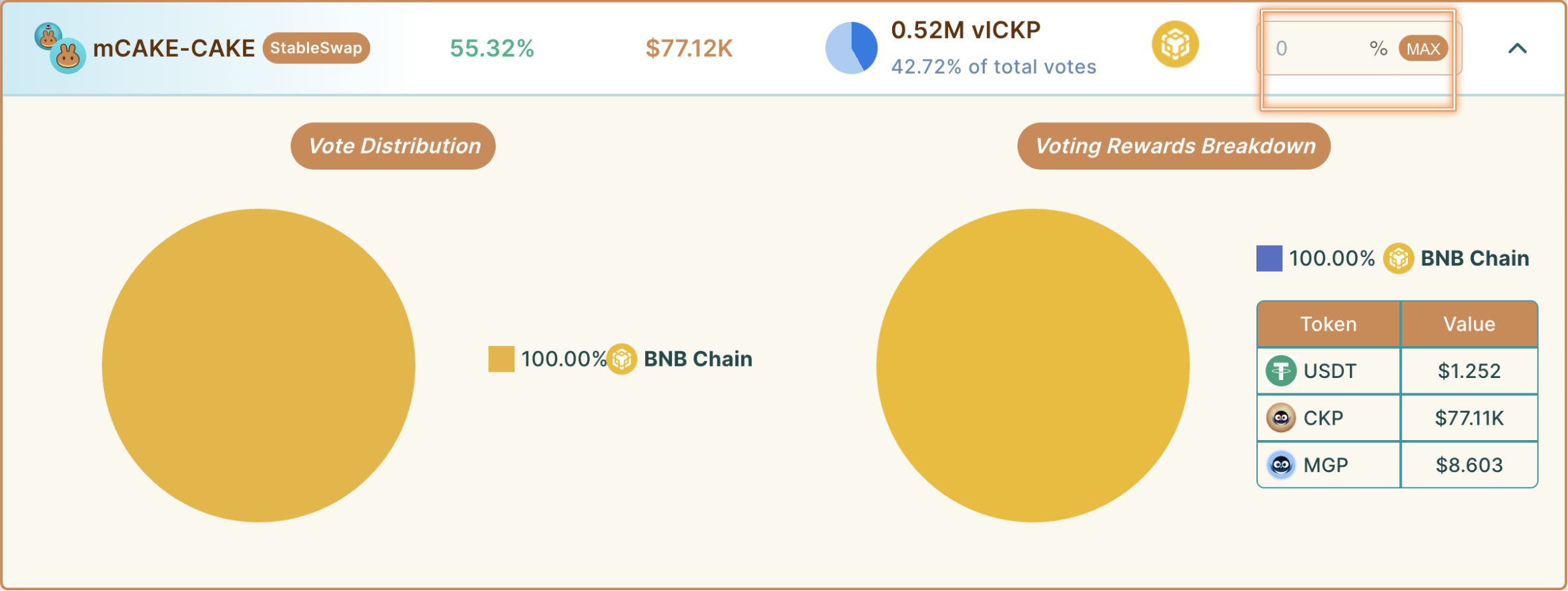This screenshot has height=591, width=1568.
Task: Click BNB icon in Vote Distribution legend
Action: point(622,359)
